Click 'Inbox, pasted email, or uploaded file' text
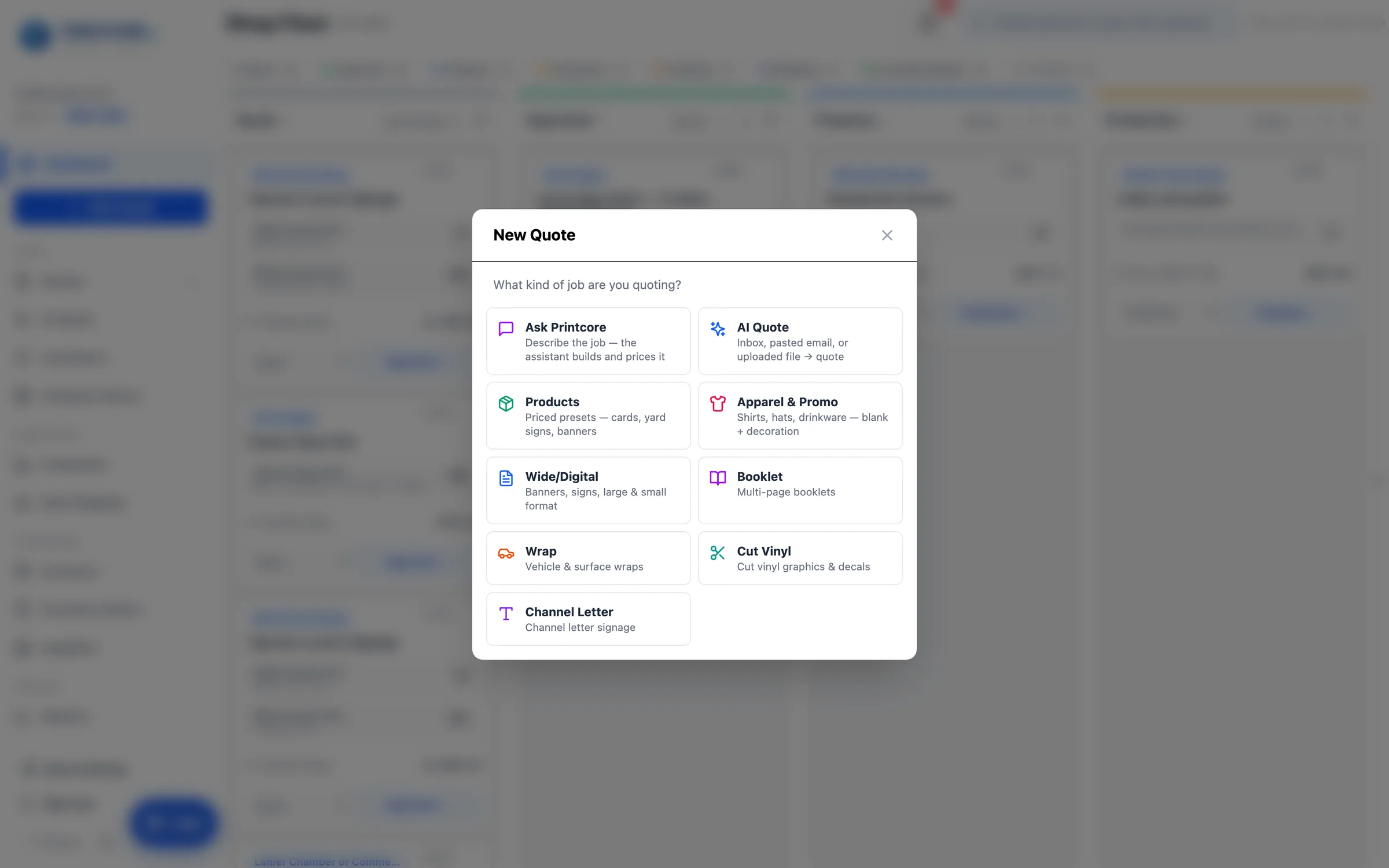 point(792,350)
